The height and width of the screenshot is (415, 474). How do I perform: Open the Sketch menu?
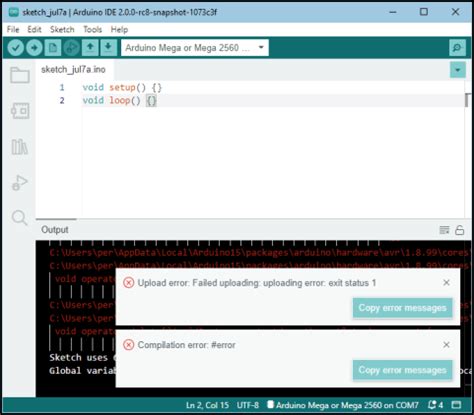click(62, 30)
